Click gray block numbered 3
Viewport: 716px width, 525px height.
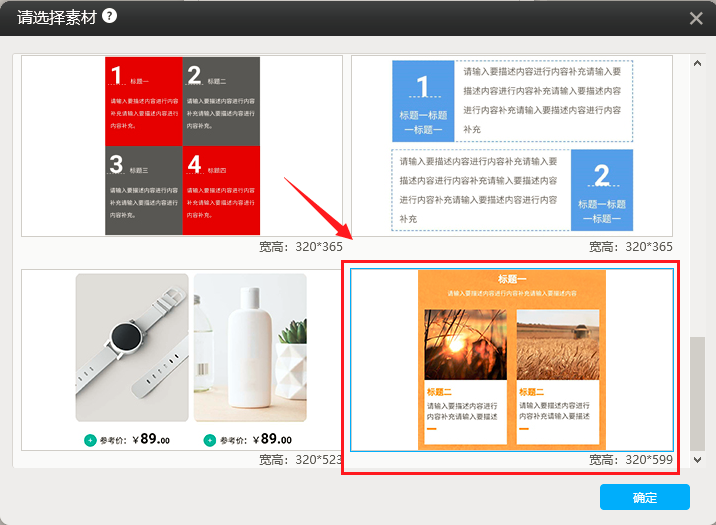tap(144, 190)
